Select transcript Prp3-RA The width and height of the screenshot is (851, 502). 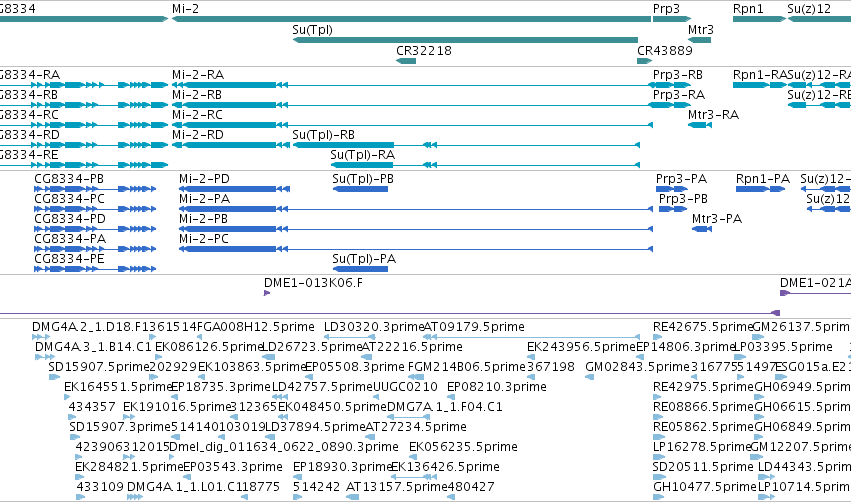point(670,105)
